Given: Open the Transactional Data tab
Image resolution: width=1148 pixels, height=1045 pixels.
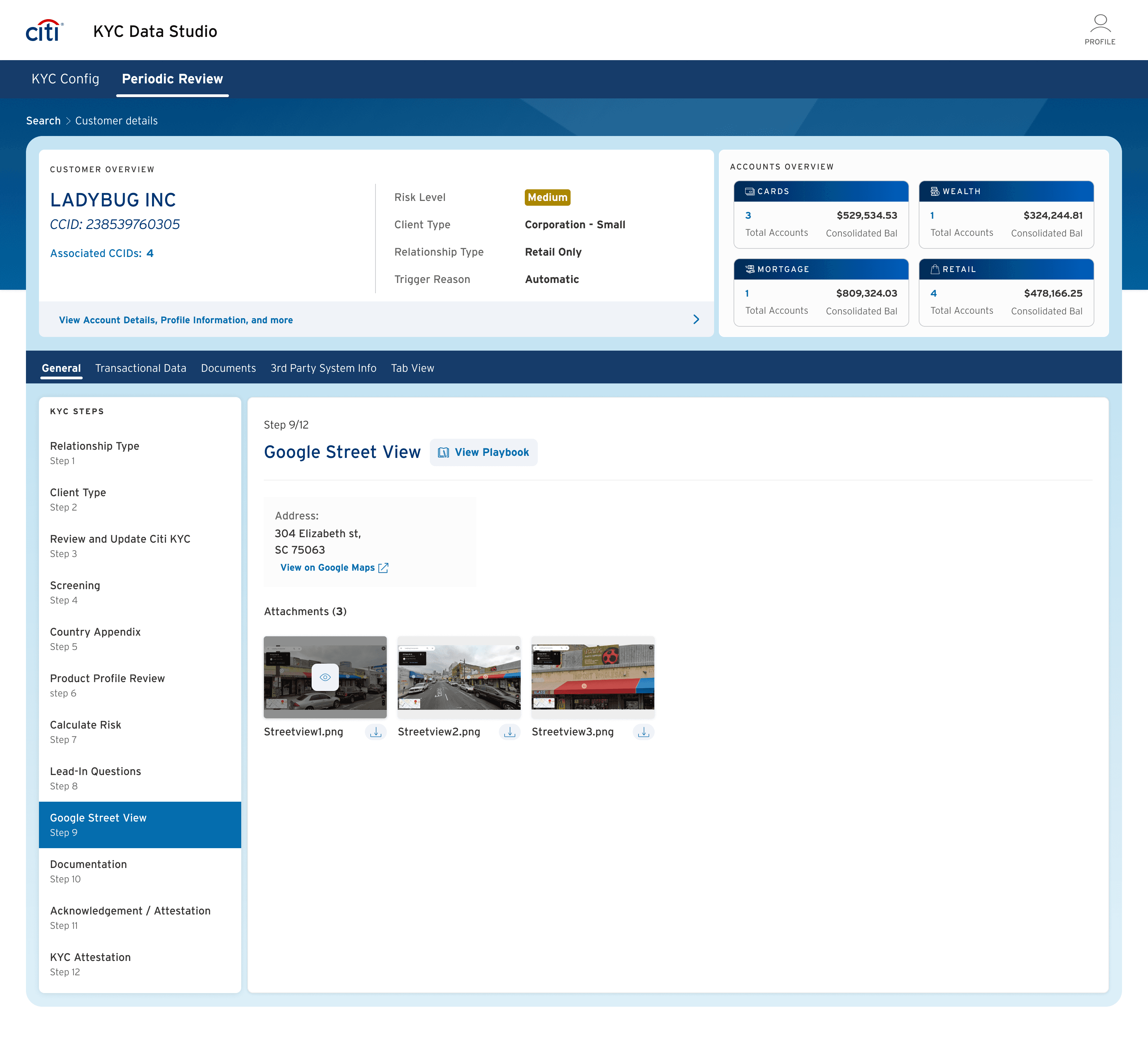Looking at the screenshot, I should (141, 368).
